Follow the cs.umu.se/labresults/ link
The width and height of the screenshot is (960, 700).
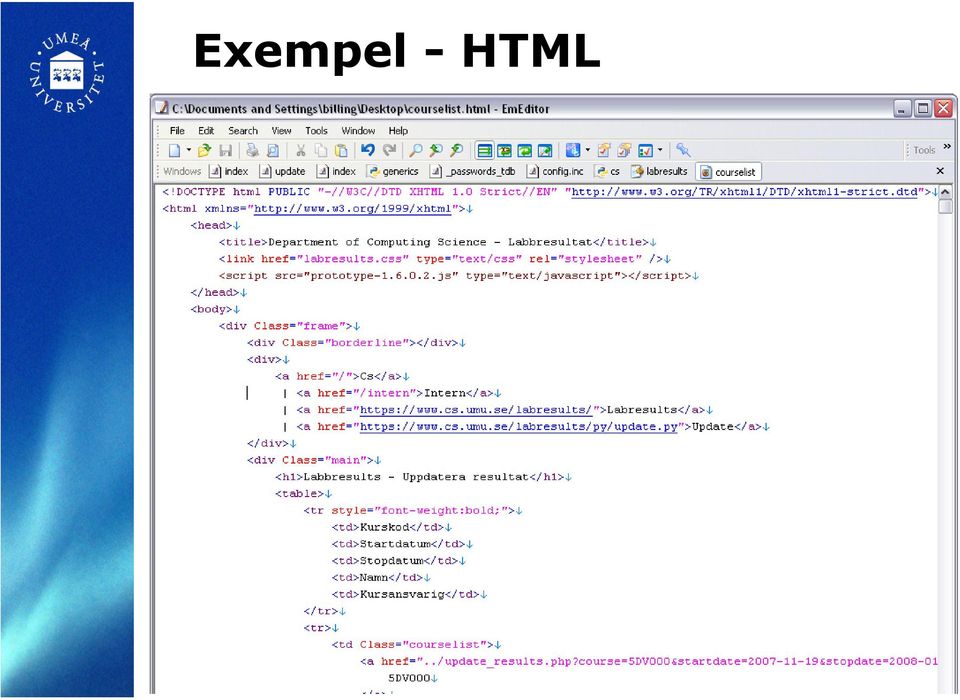[476, 410]
